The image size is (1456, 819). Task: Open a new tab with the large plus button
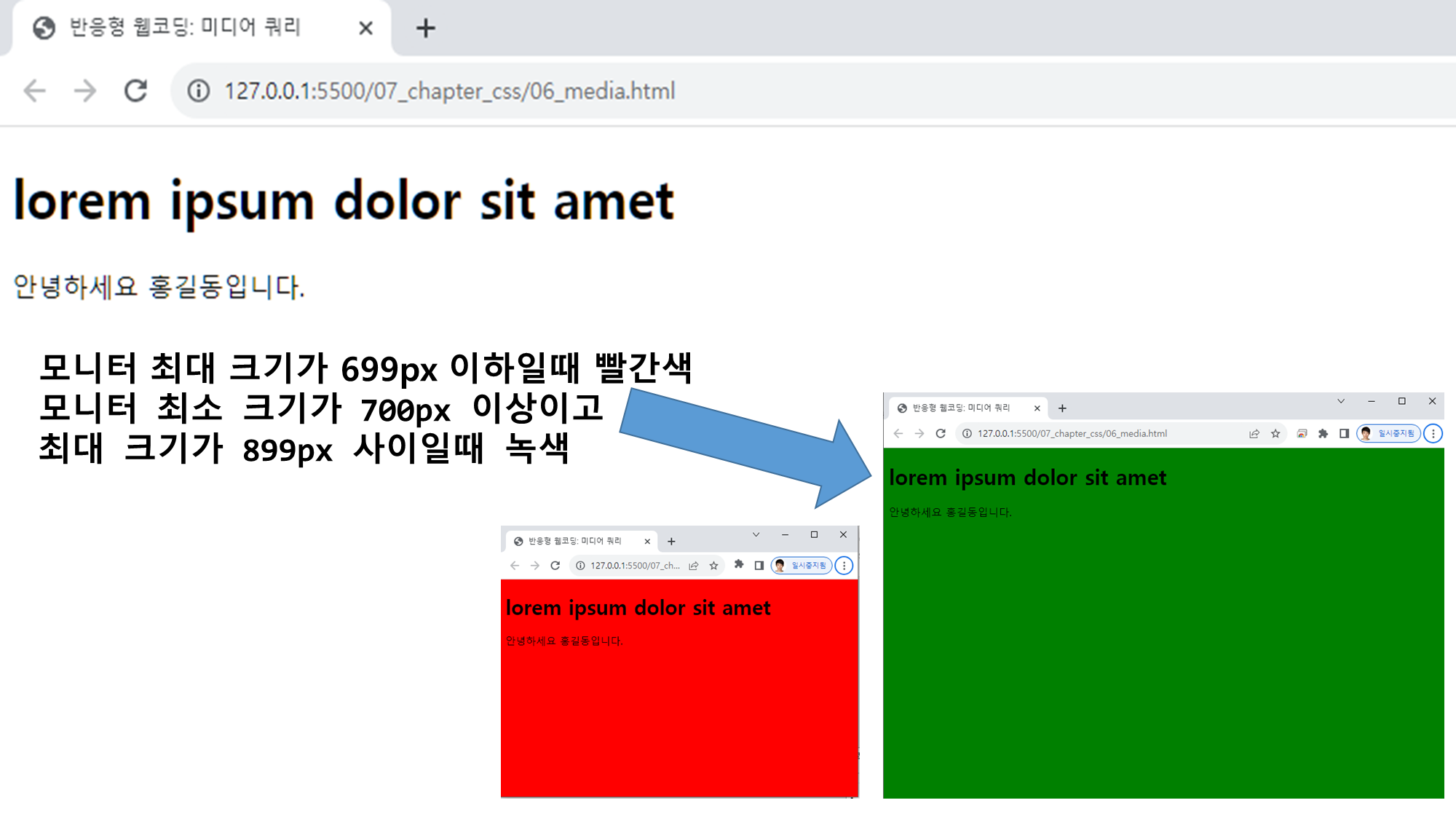(x=425, y=28)
